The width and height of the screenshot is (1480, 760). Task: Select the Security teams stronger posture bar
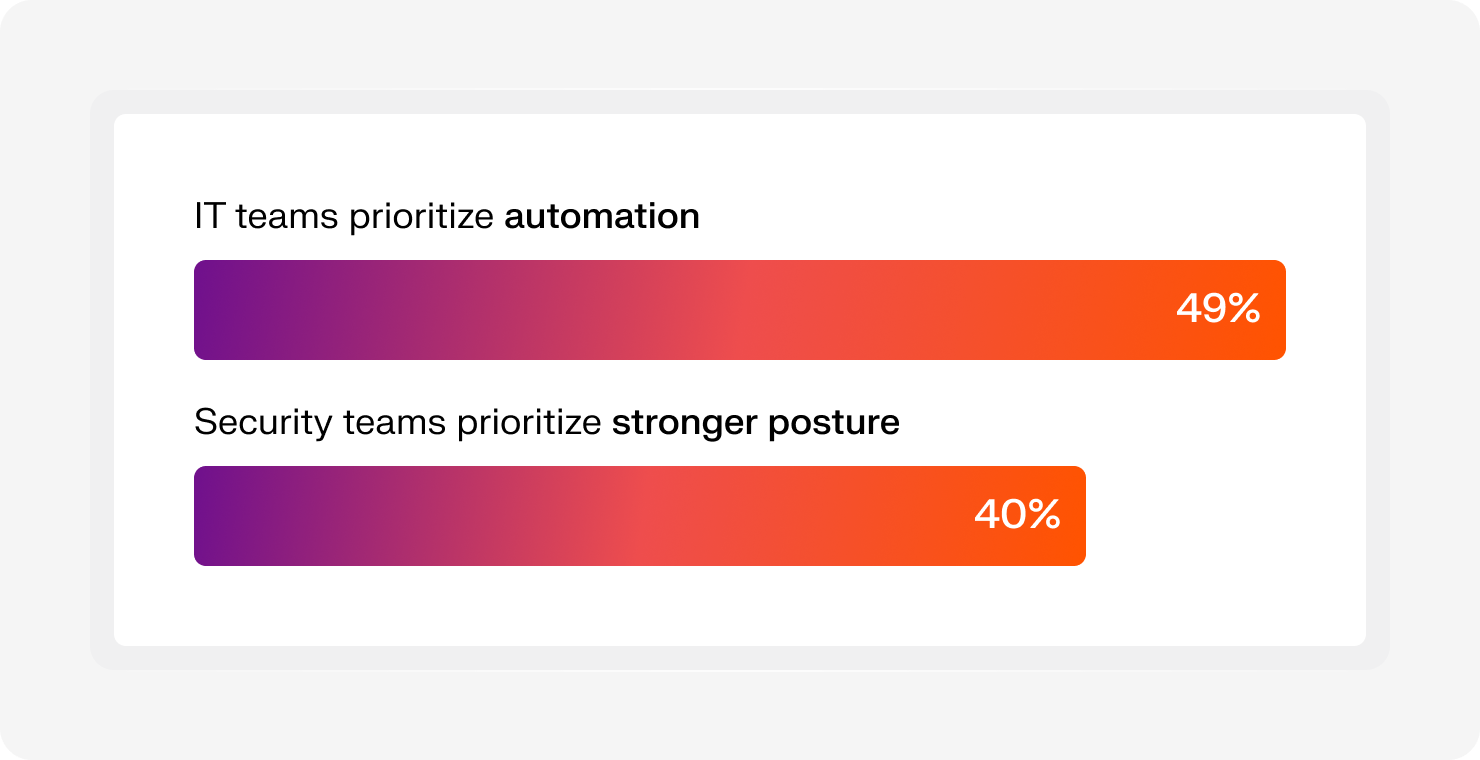coord(640,516)
